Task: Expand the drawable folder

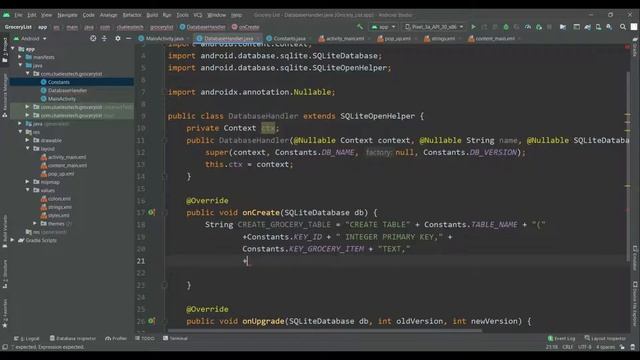Action: pyautogui.click(x=27, y=140)
